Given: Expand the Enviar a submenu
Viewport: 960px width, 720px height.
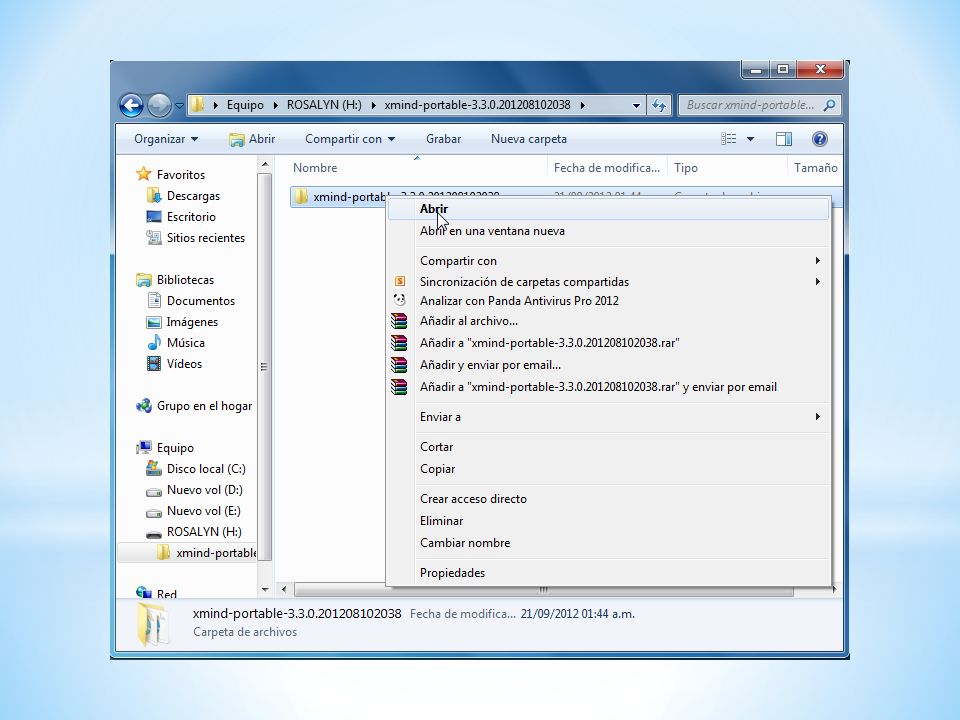Looking at the screenshot, I should 609,417.
